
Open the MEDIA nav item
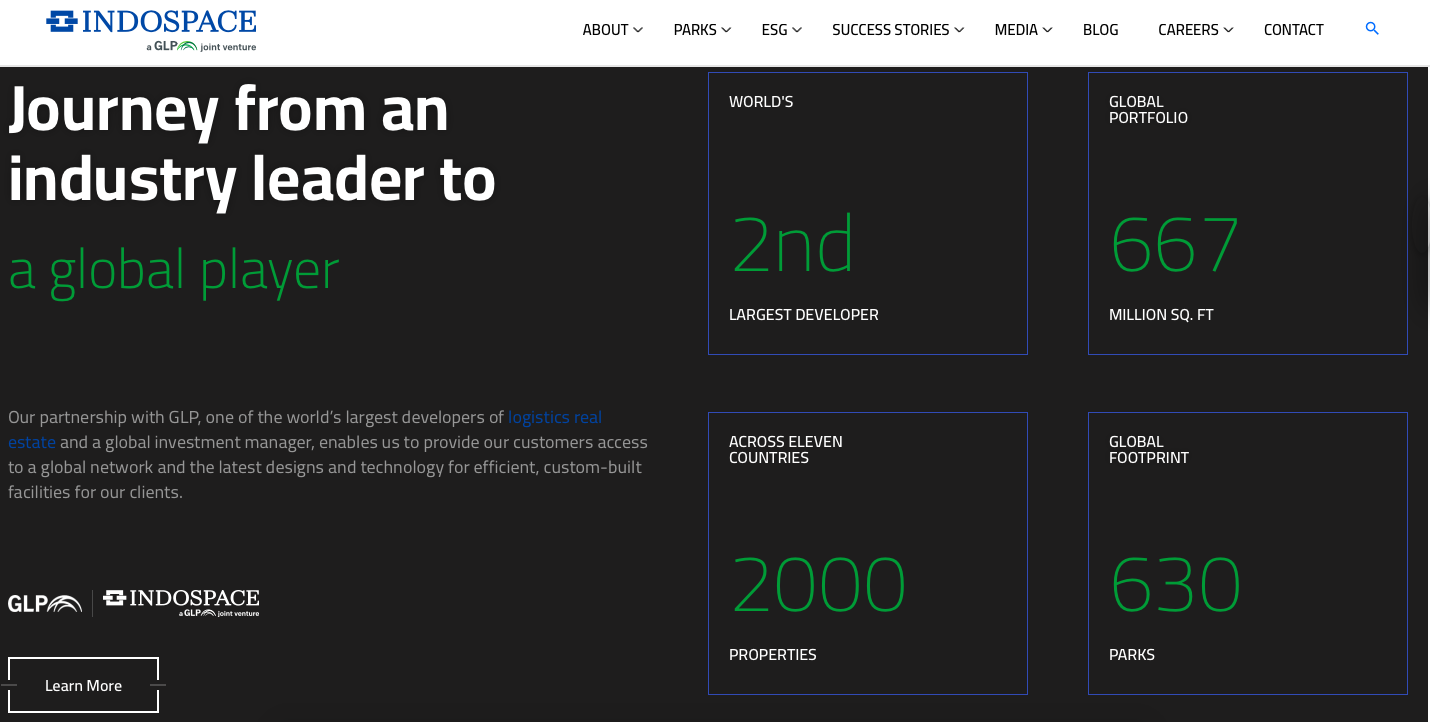tap(1016, 30)
